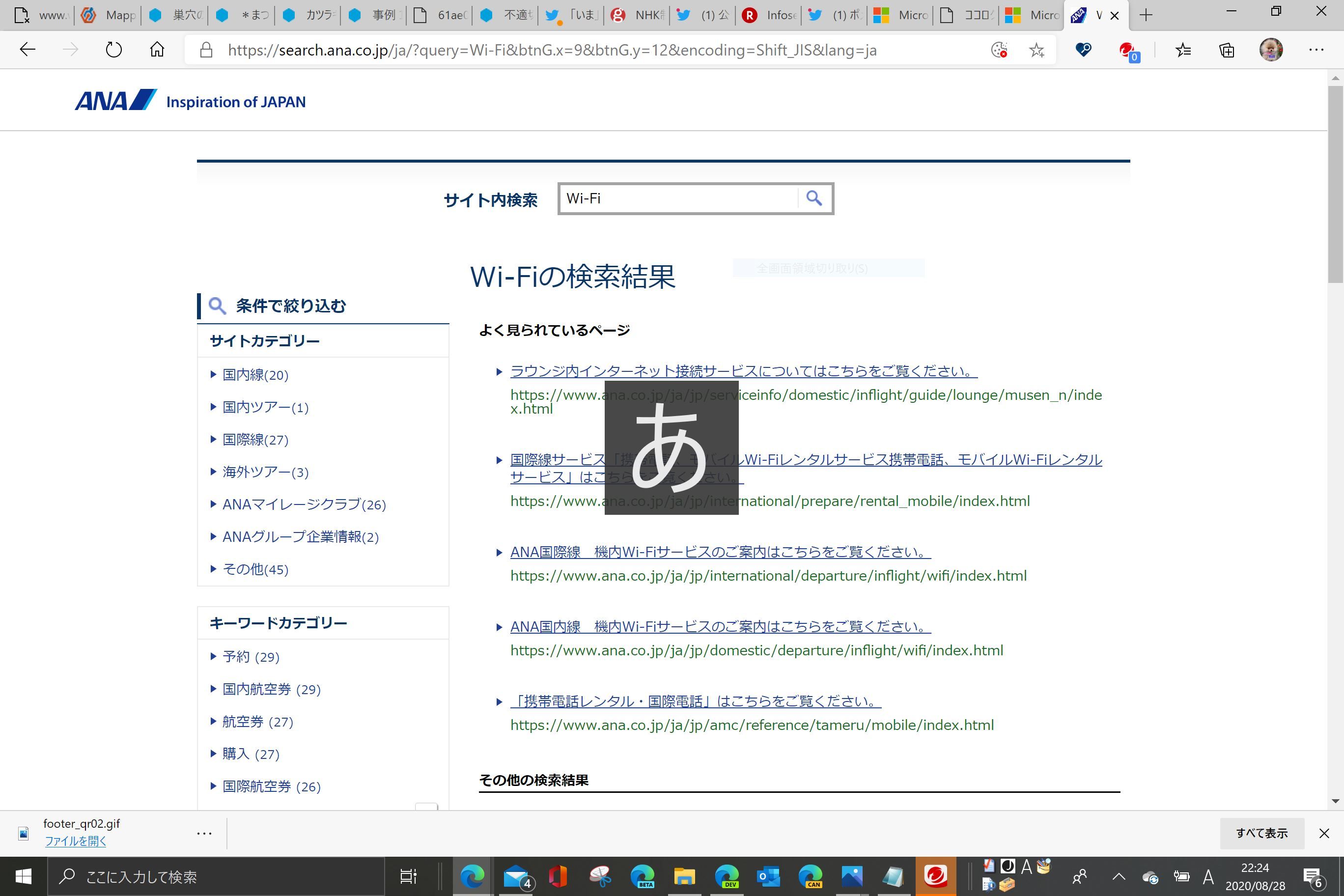The width and height of the screenshot is (1344, 896).
Task: Open a new browser tab
Action: click(1146, 15)
